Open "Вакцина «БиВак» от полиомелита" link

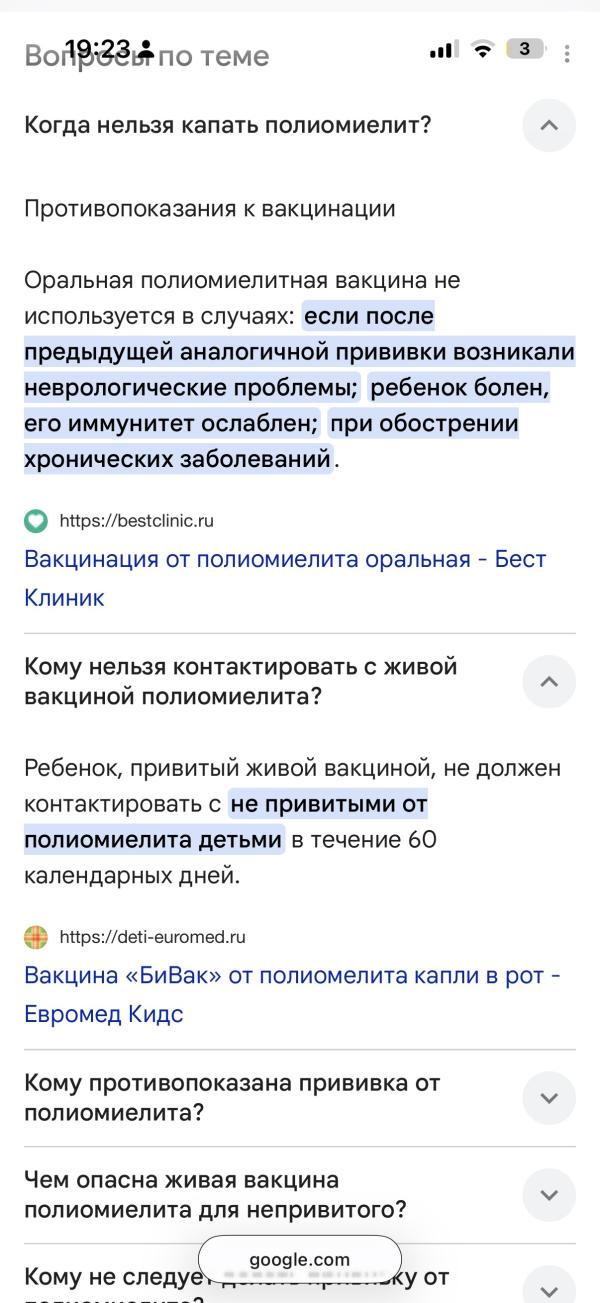point(292,975)
